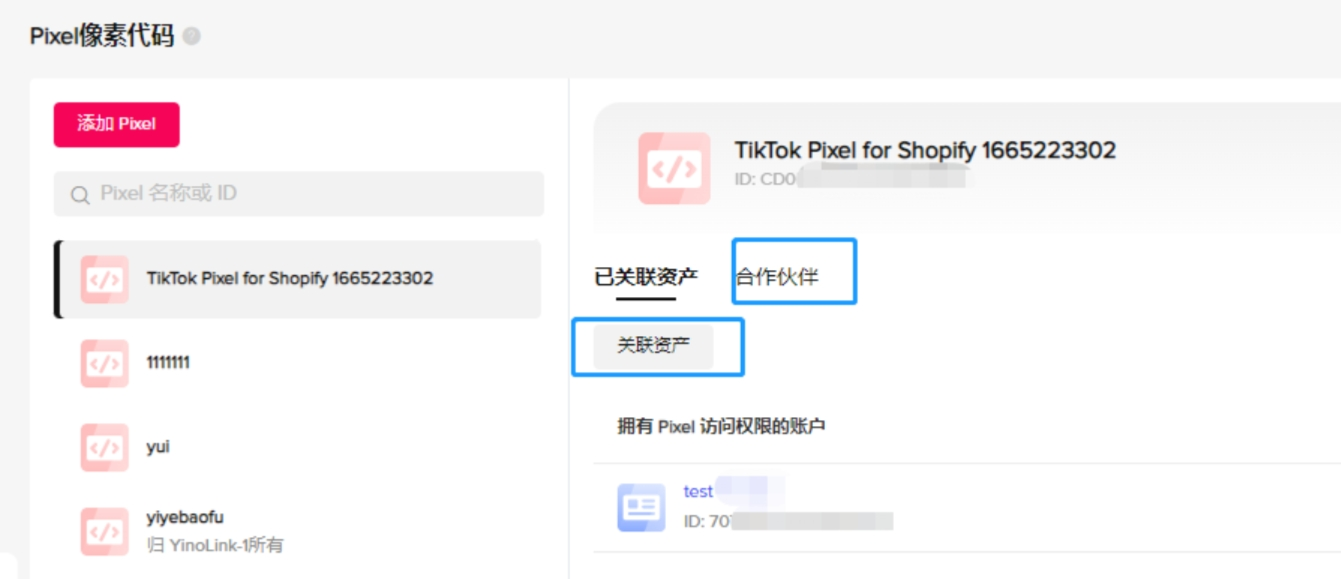This screenshot has width=1341, height=579.
Task: Select the yiyebaofu pixel entry
Action: 298,531
